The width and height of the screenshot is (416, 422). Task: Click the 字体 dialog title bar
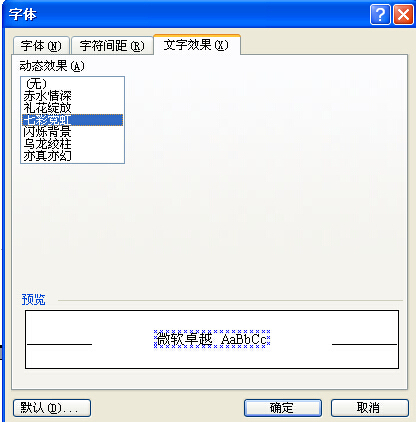187,15
